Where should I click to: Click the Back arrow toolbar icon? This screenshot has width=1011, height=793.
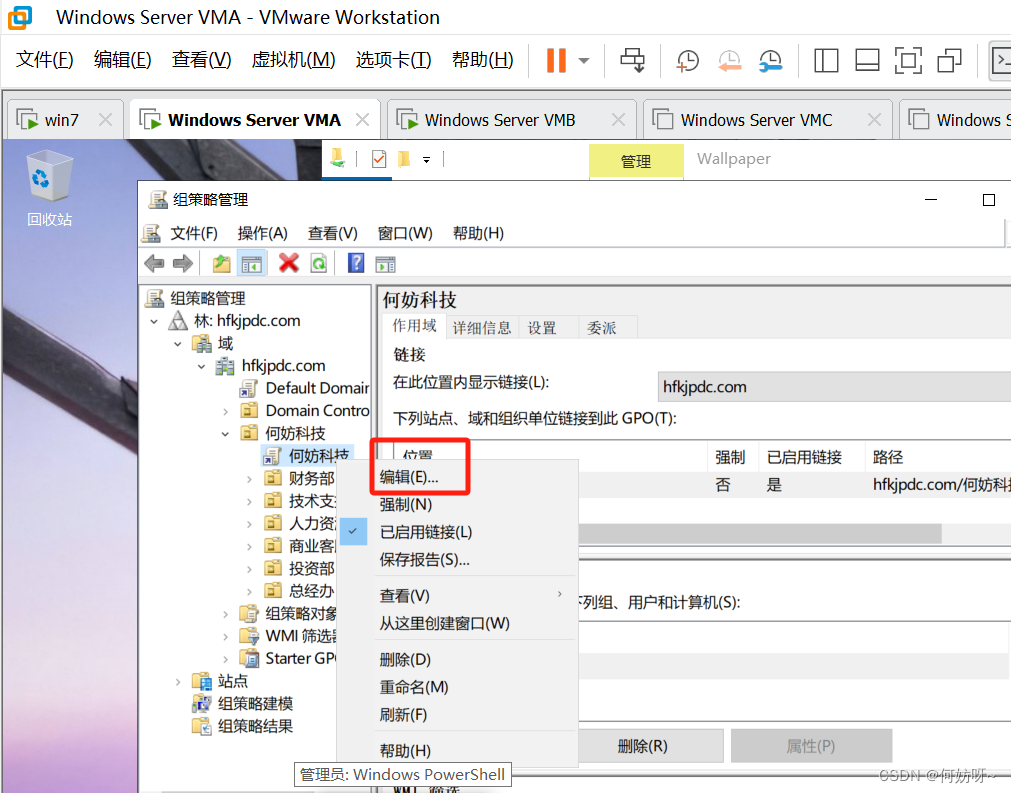154,263
